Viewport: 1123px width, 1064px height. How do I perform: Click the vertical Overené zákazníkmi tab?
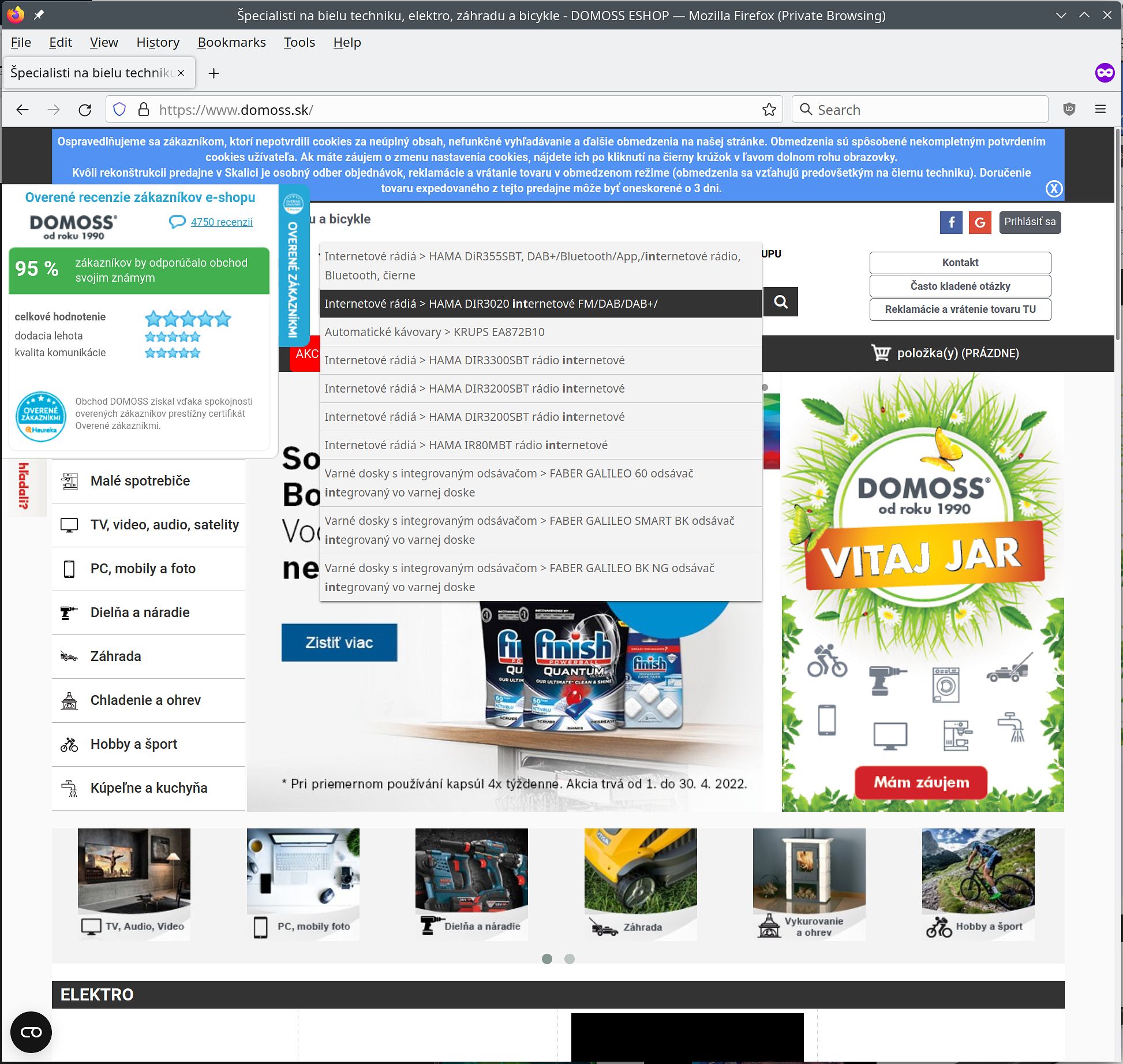point(294,266)
